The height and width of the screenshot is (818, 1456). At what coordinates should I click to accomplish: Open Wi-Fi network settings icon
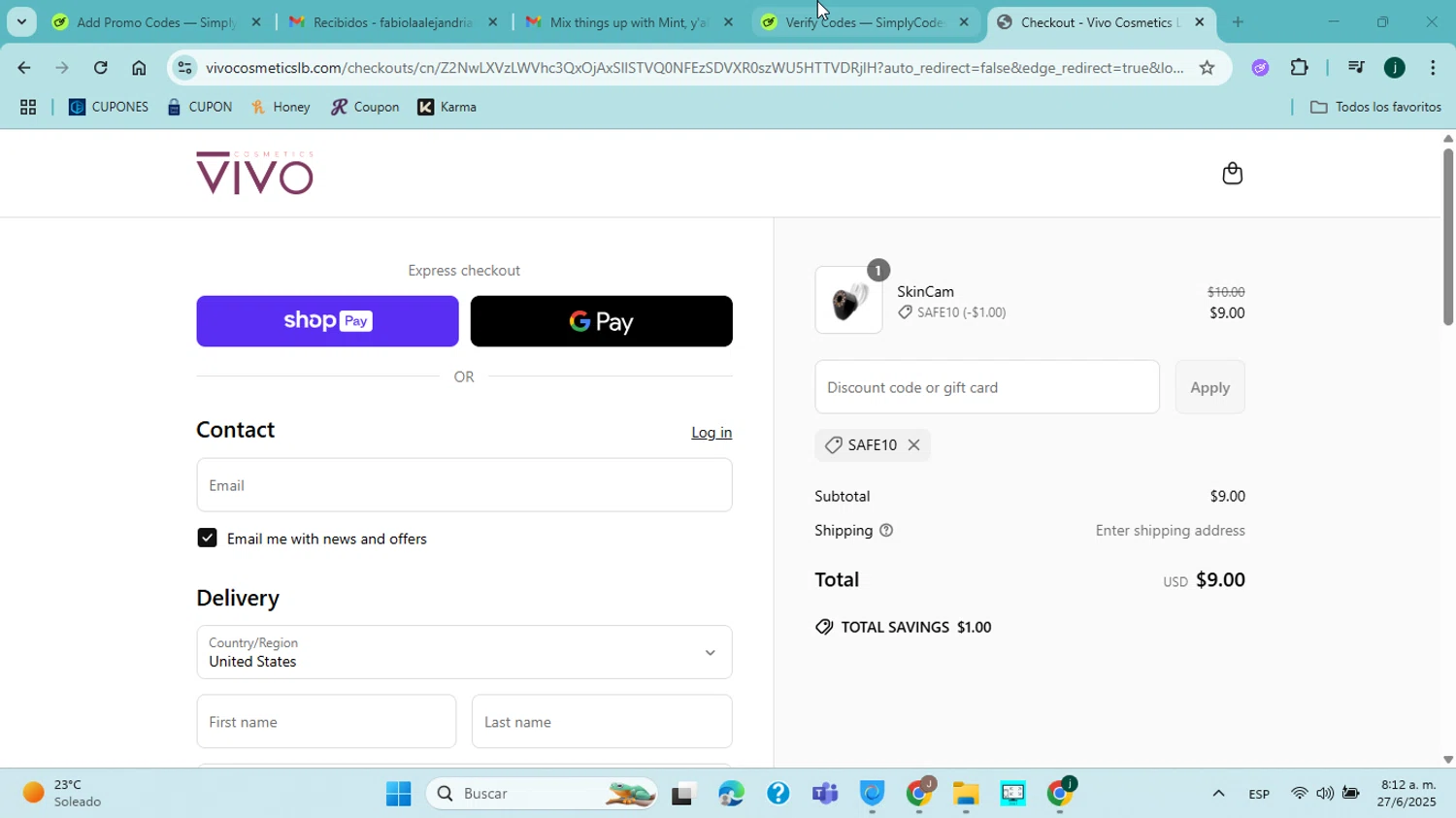1299,794
